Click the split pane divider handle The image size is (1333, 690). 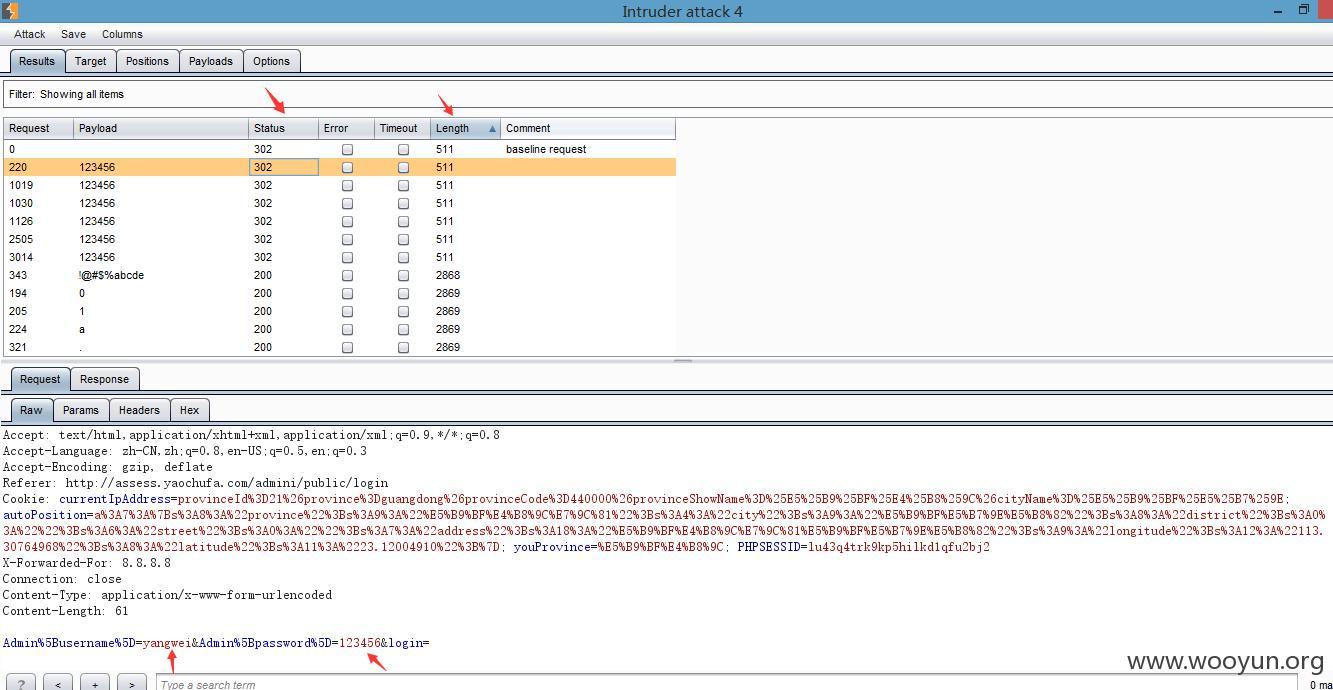pos(683,361)
